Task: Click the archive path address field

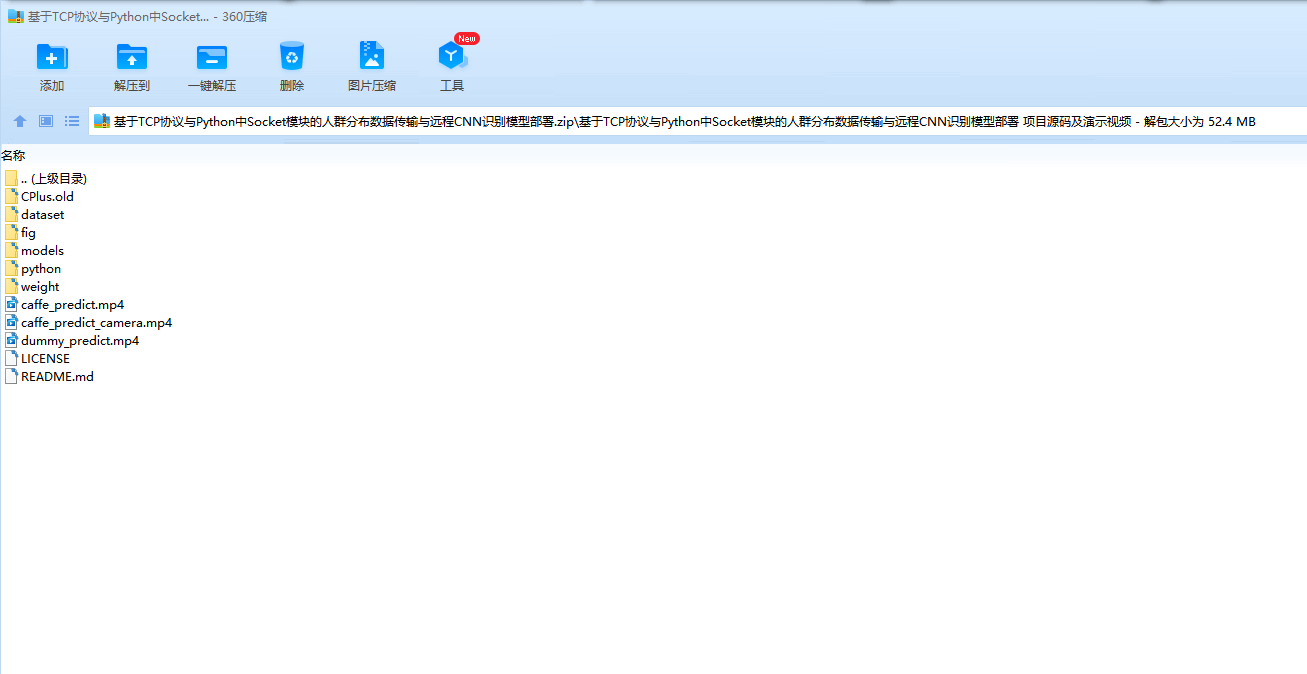Action: point(697,121)
